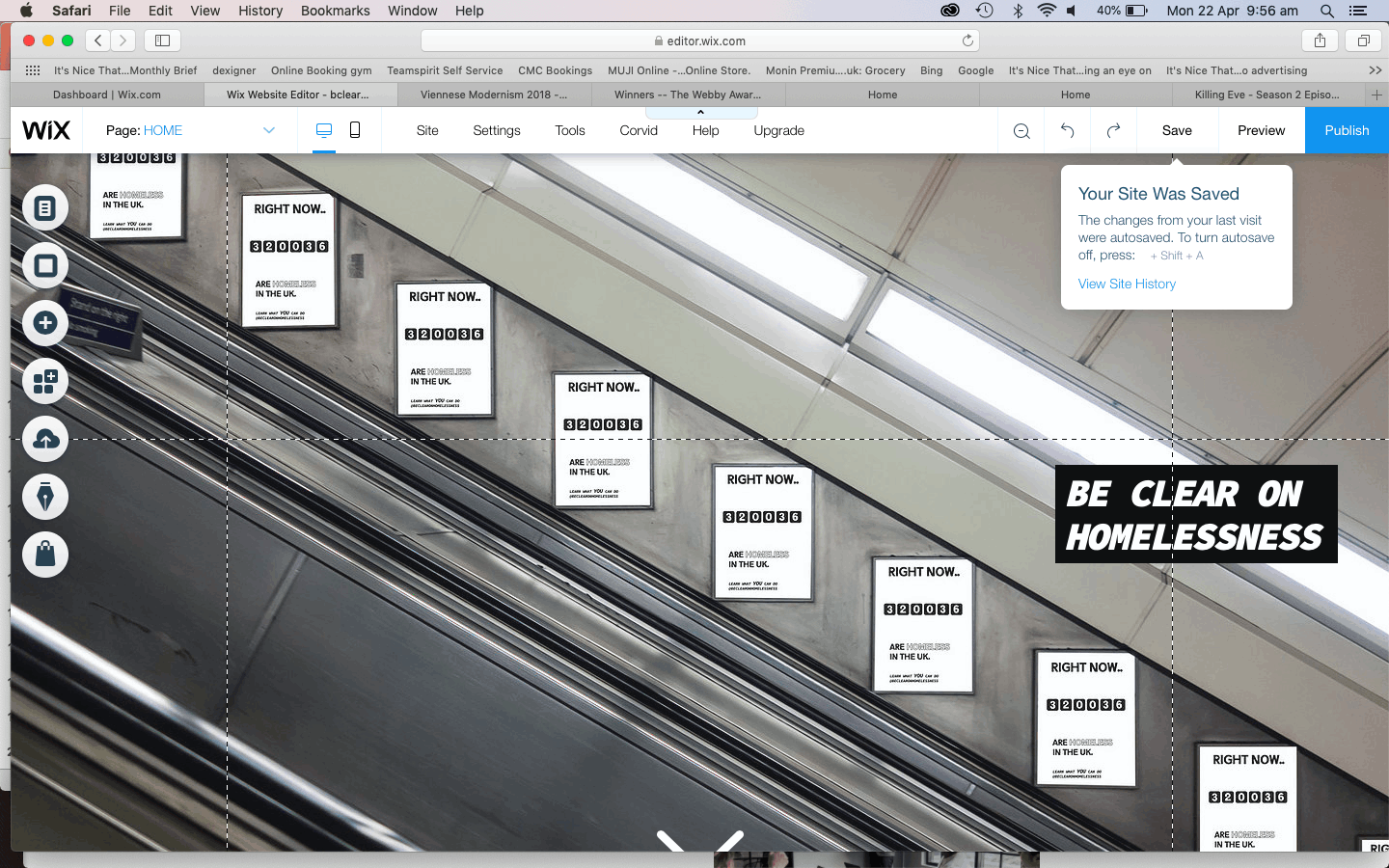Open the Tools menu

(570, 130)
